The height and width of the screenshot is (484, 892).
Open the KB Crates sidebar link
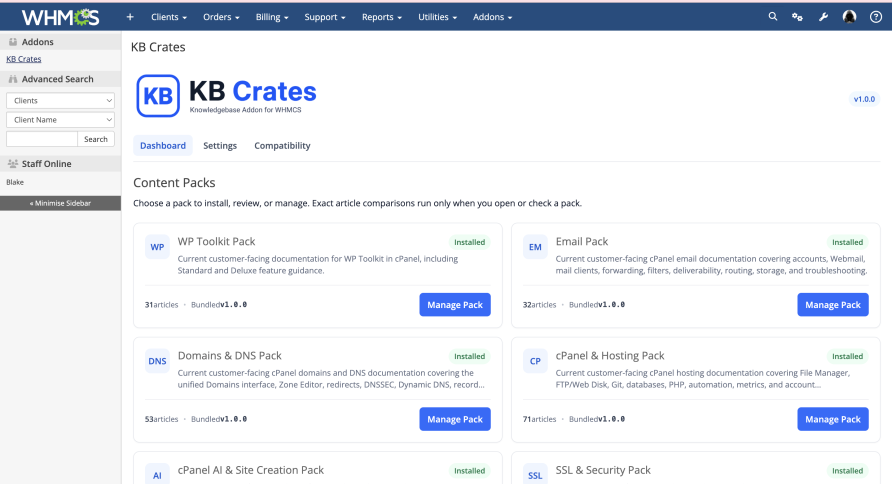coord(24,59)
